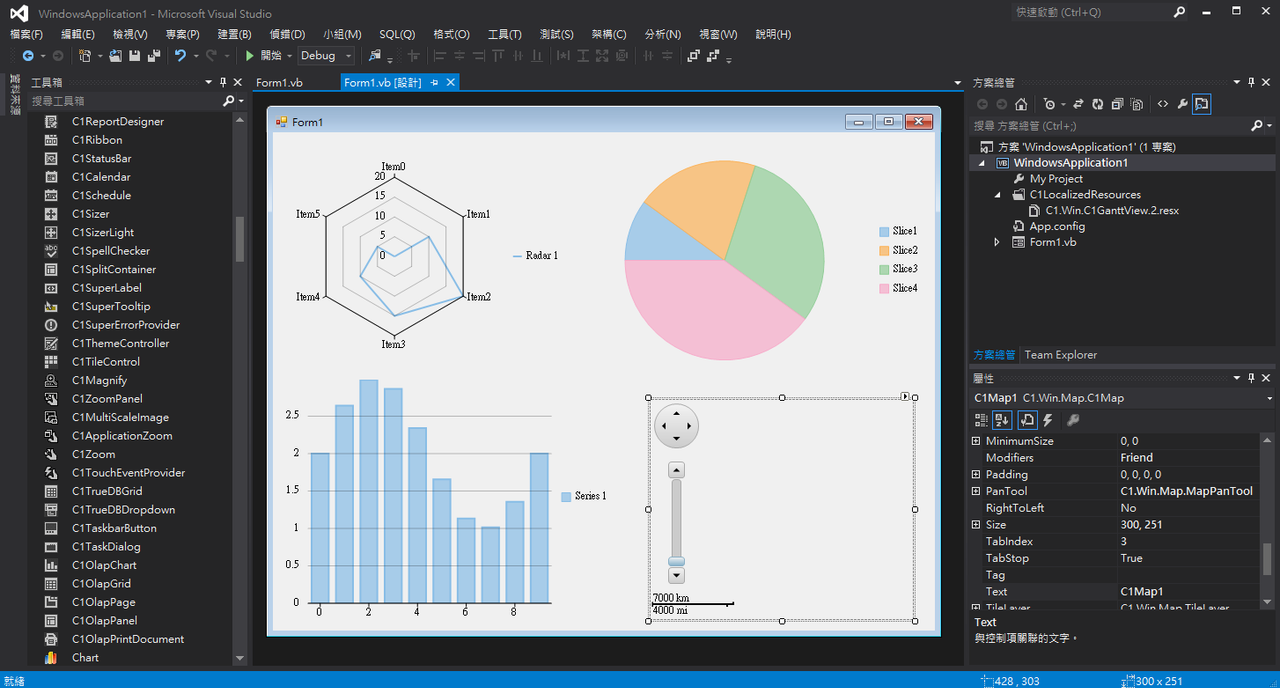Click the Bring to Front layout icon
Viewport: 1280px width, 688px height.
coord(693,56)
